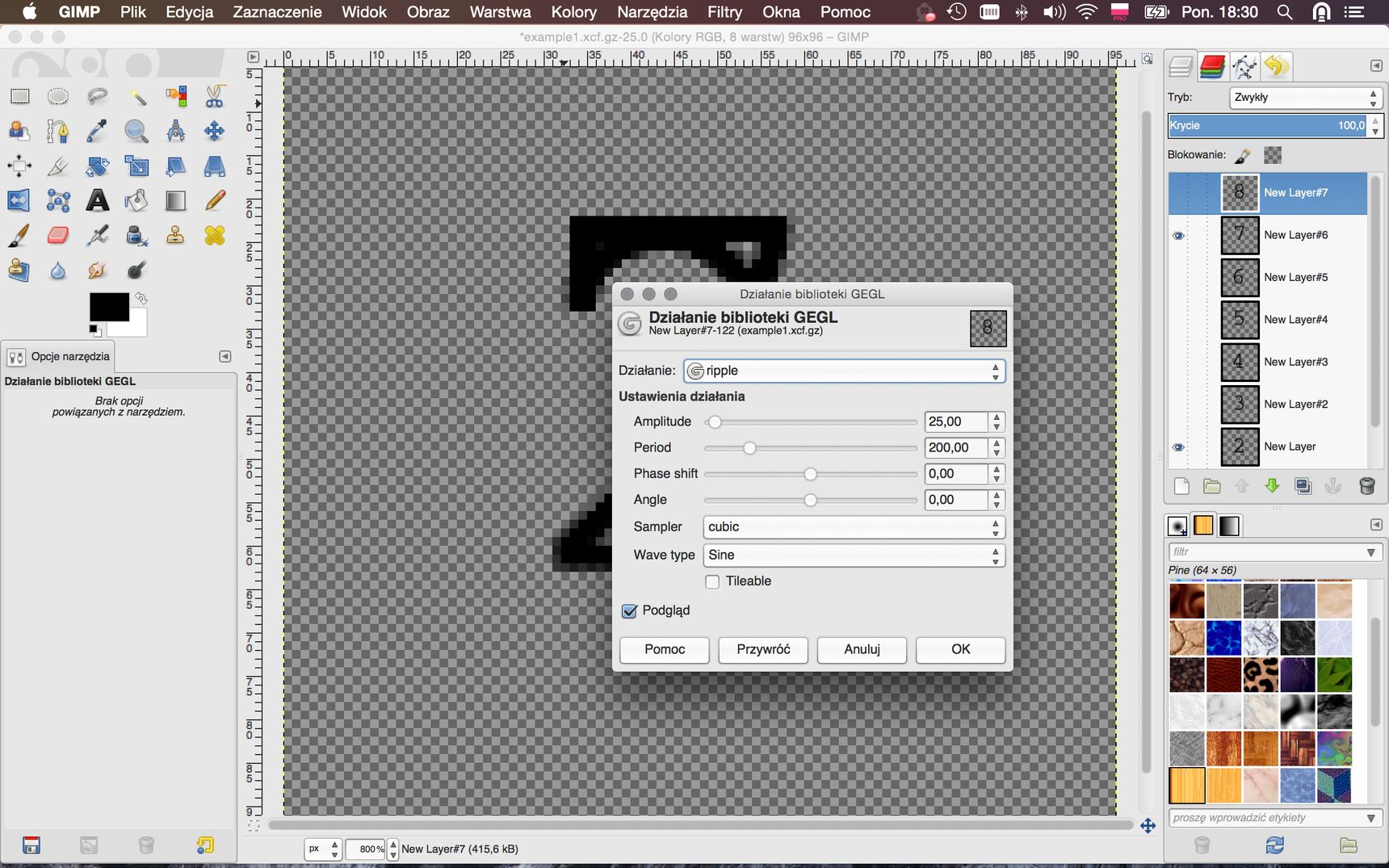
Task: Open the px unit dropdown in status bar
Action: coord(323,849)
